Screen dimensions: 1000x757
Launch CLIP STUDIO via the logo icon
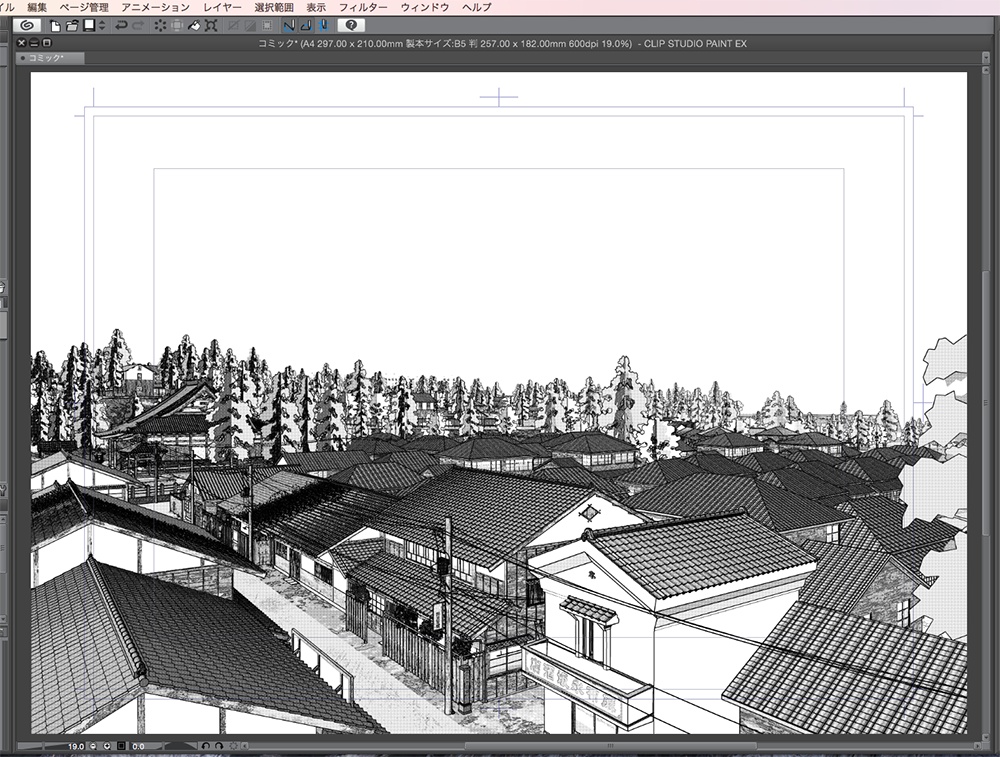tap(24, 26)
